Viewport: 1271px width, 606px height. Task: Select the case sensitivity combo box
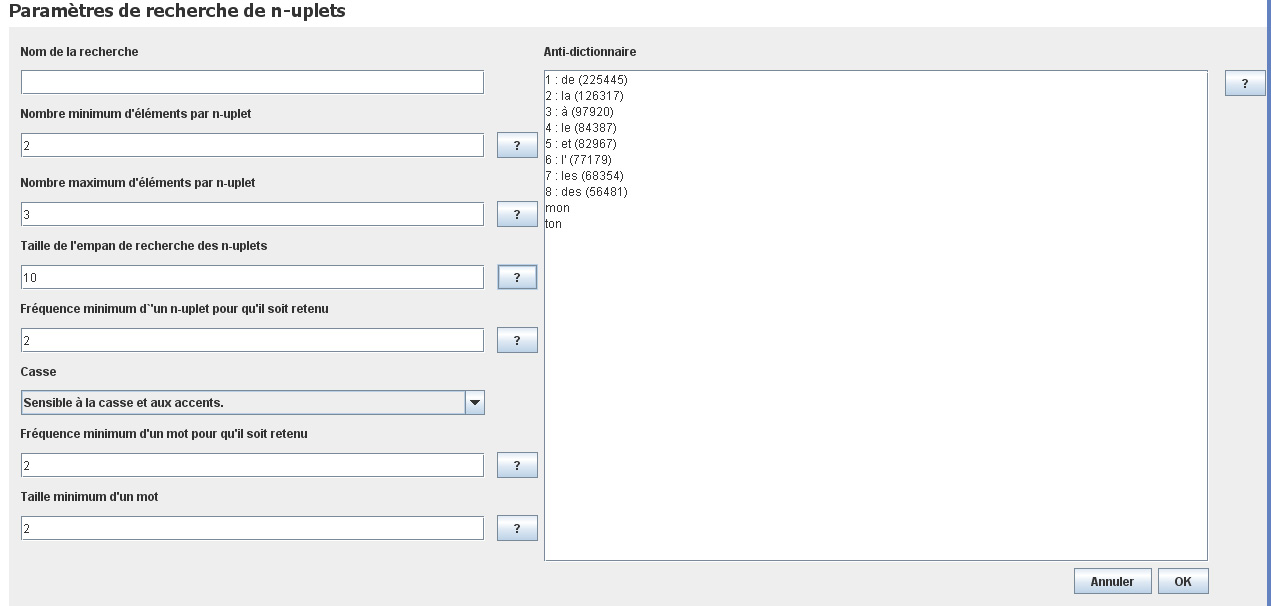point(243,402)
